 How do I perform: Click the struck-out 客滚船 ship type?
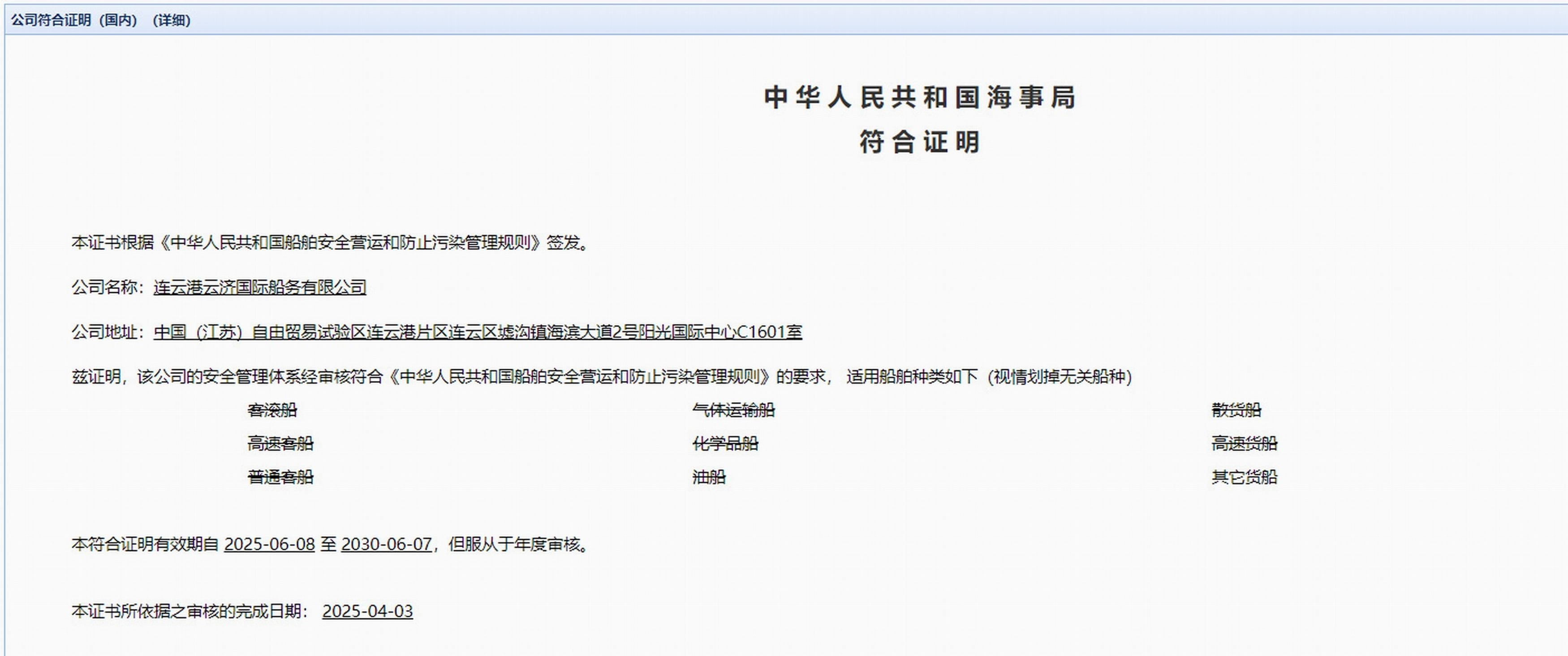pos(272,410)
